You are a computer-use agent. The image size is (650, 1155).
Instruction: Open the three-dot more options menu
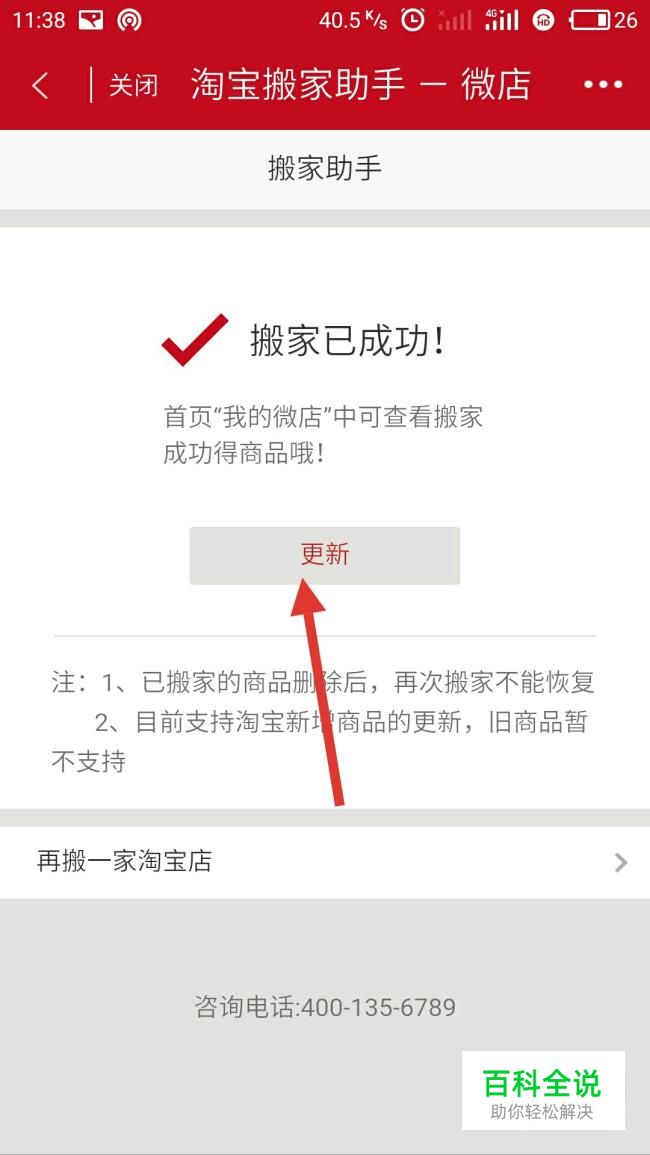click(x=604, y=85)
